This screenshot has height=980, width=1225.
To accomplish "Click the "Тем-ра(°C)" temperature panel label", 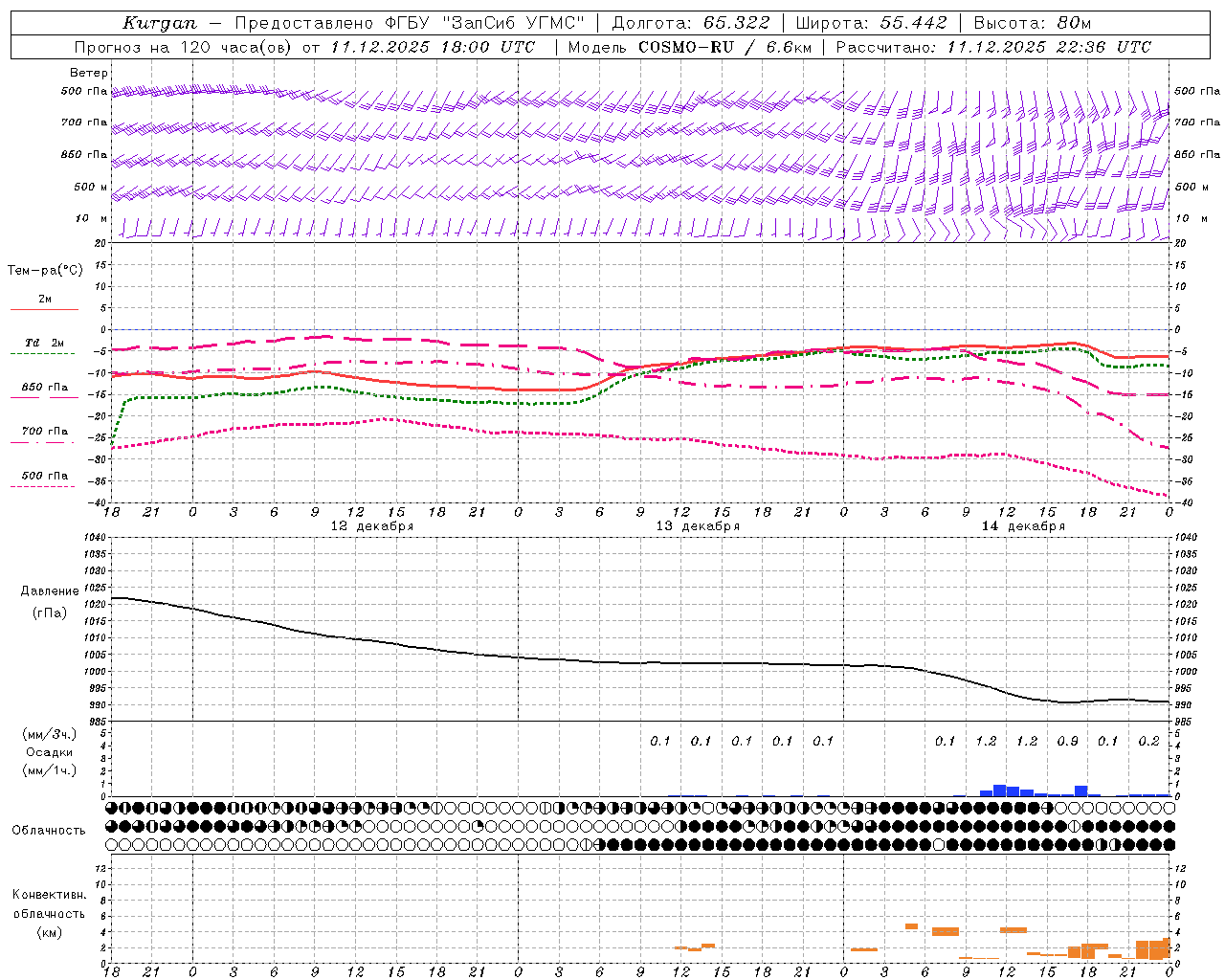I will (45, 271).
